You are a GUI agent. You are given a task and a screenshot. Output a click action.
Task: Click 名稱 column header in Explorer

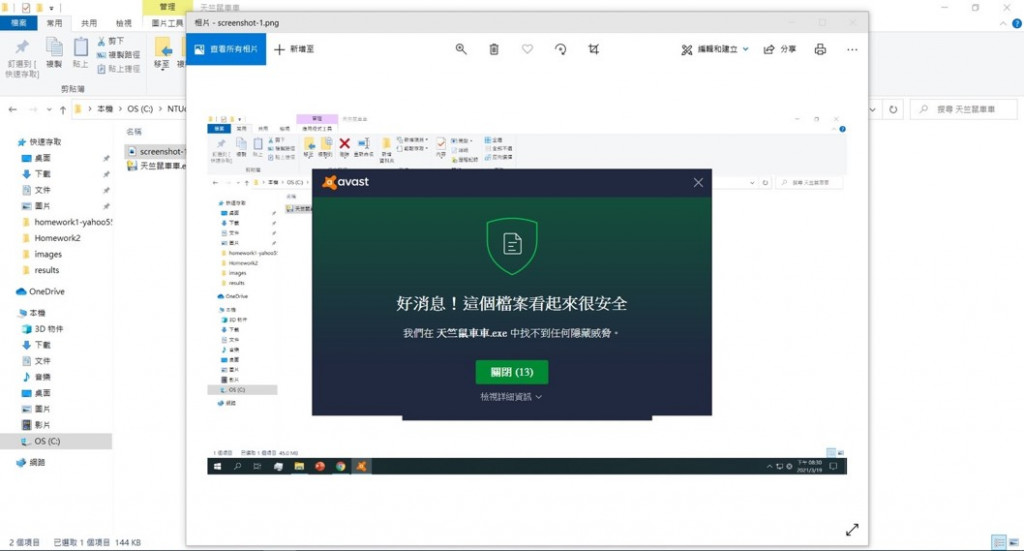coord(134,131)
